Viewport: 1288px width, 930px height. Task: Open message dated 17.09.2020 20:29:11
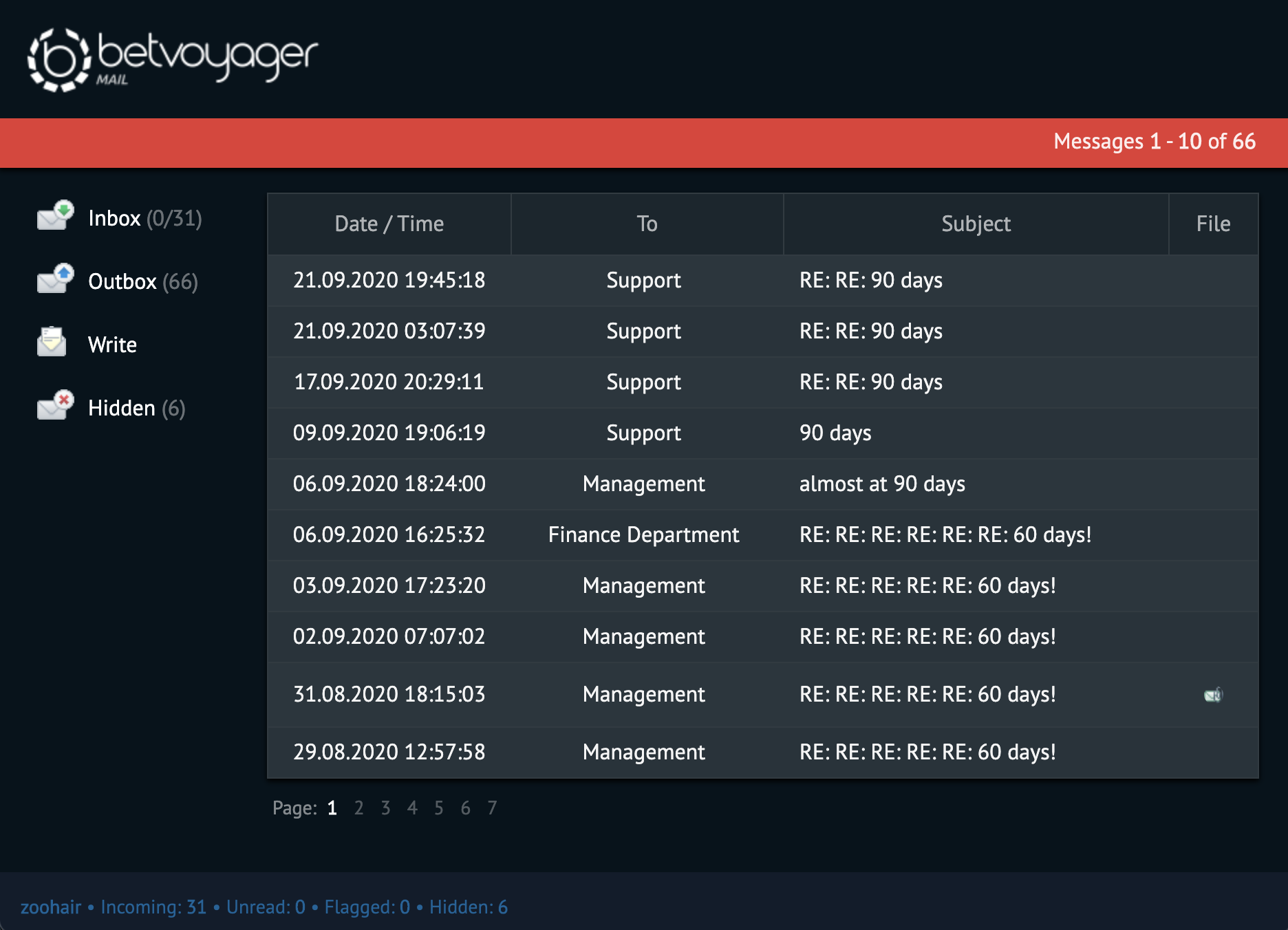tap(762, 382)
